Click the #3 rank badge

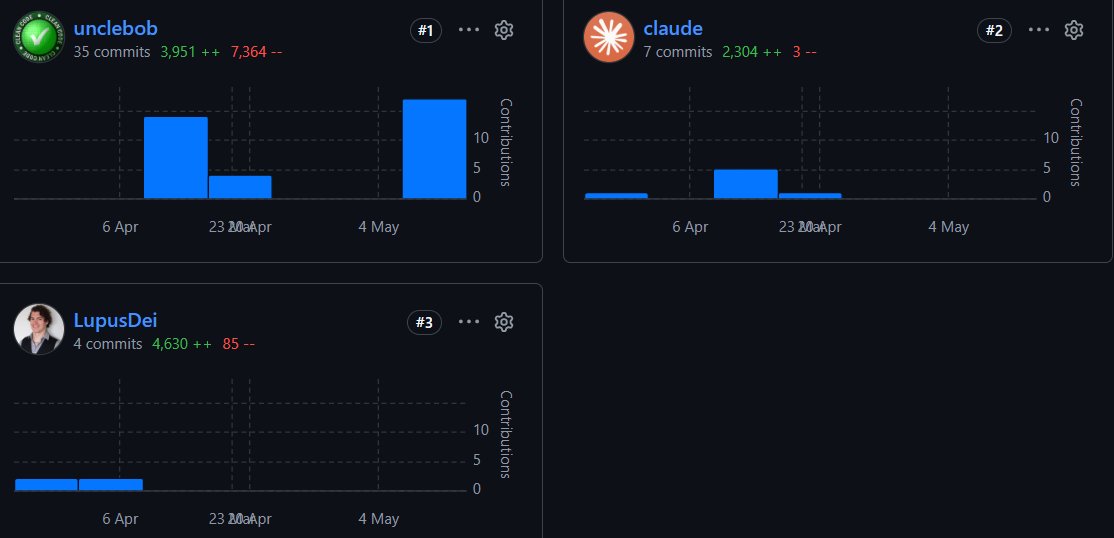coord(424,323)
